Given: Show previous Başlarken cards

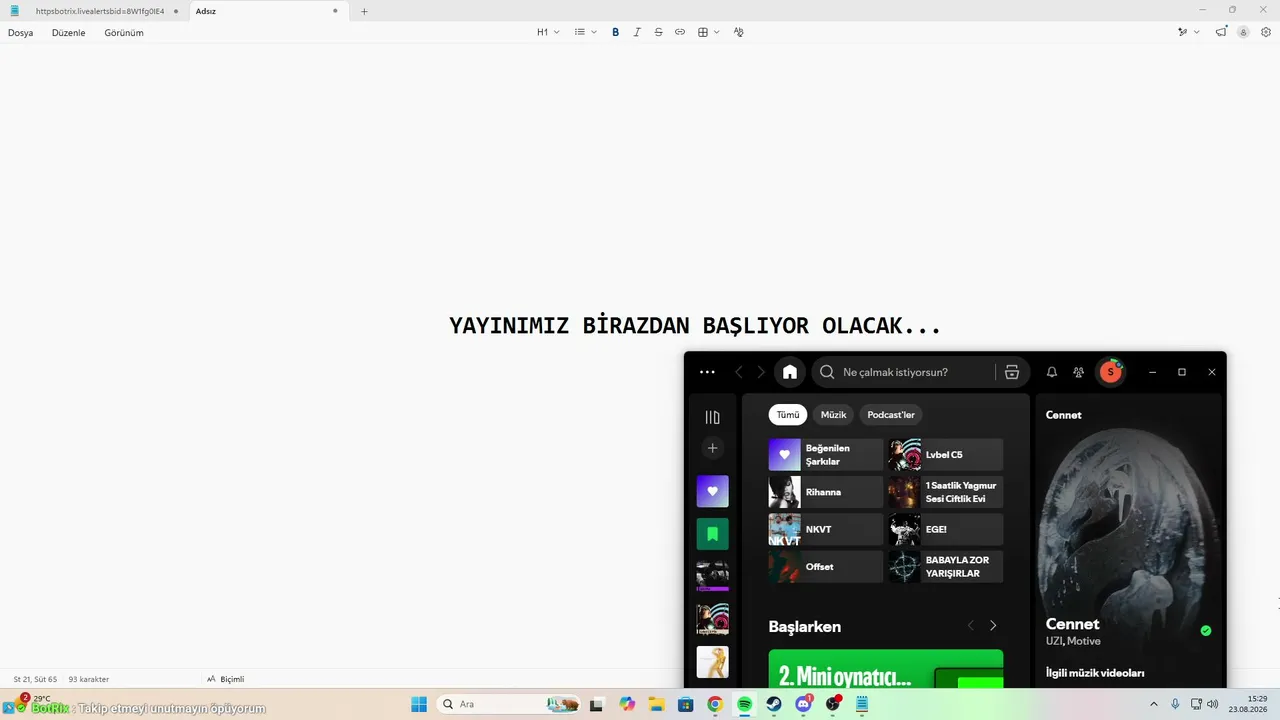Looking at the screenshot, I should point(970,626).
